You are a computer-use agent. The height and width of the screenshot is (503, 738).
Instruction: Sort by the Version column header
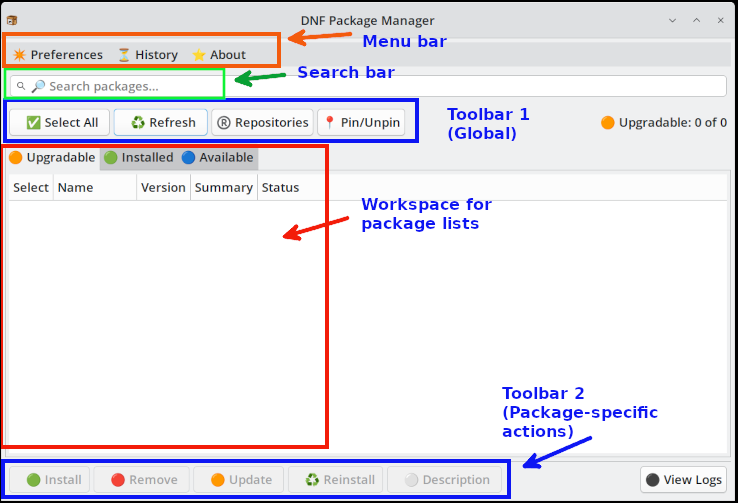coord(163,188)
